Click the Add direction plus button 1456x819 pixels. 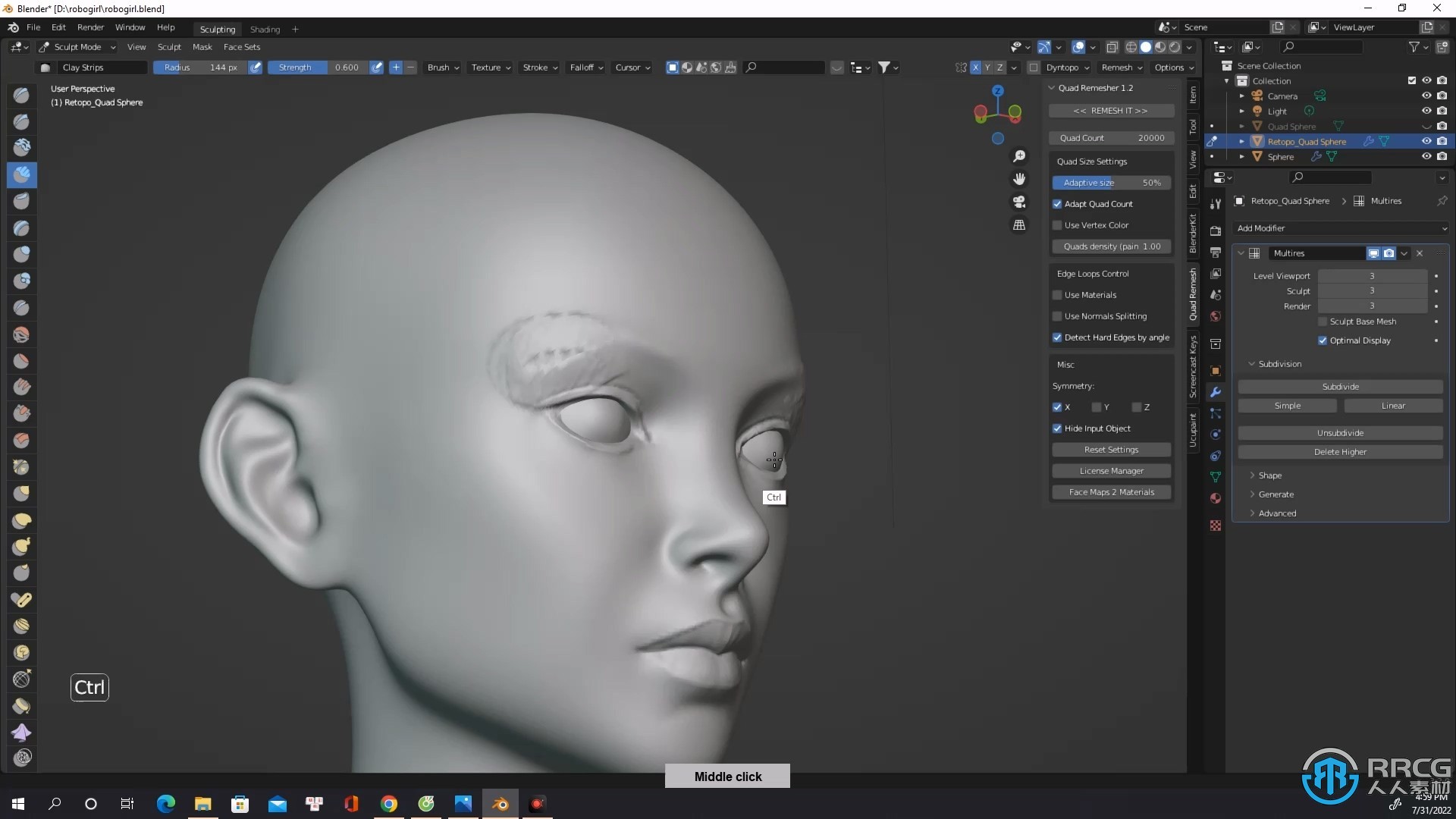tap(396, 67)
